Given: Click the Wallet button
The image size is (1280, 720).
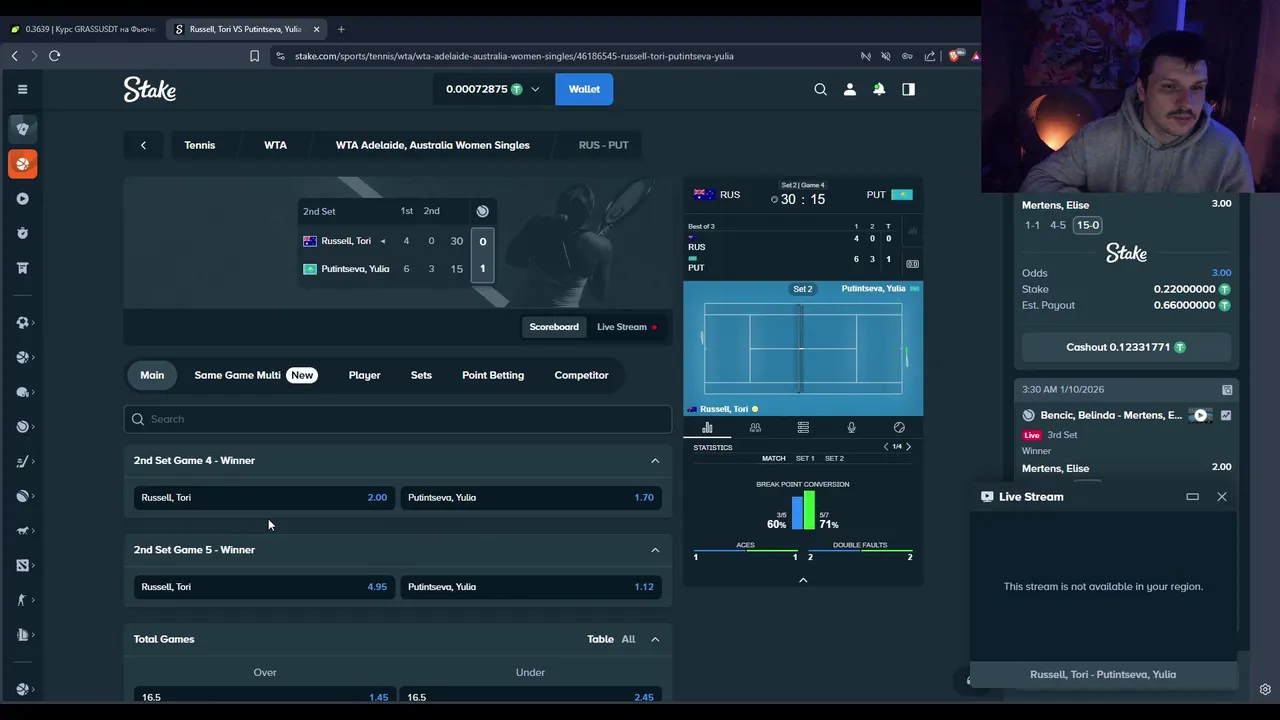Looking at the screenshot, I should 584,89.
